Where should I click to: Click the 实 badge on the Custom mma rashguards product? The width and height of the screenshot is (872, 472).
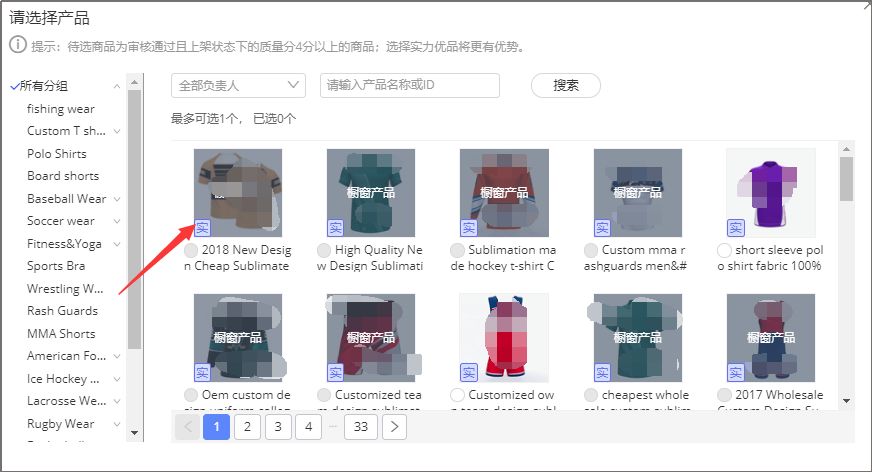coord(602,227)
